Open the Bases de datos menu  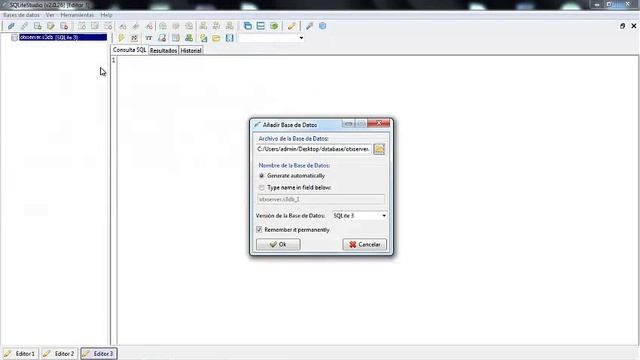[x=22, y=15]
